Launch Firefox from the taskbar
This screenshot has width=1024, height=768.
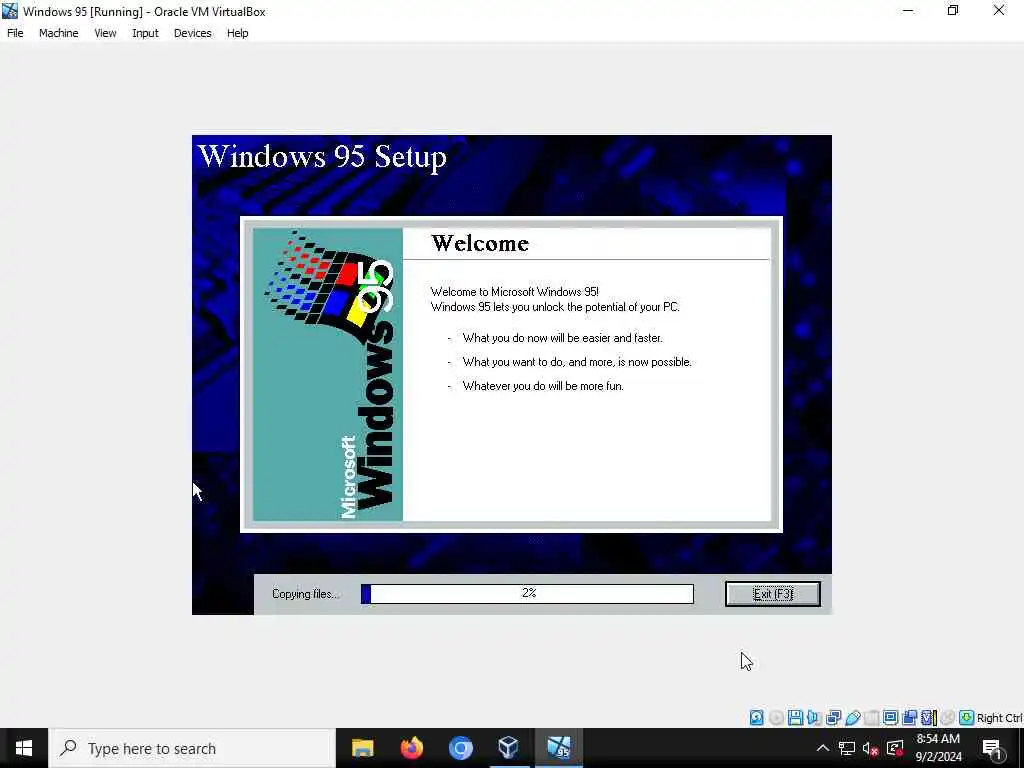(411, 748)
